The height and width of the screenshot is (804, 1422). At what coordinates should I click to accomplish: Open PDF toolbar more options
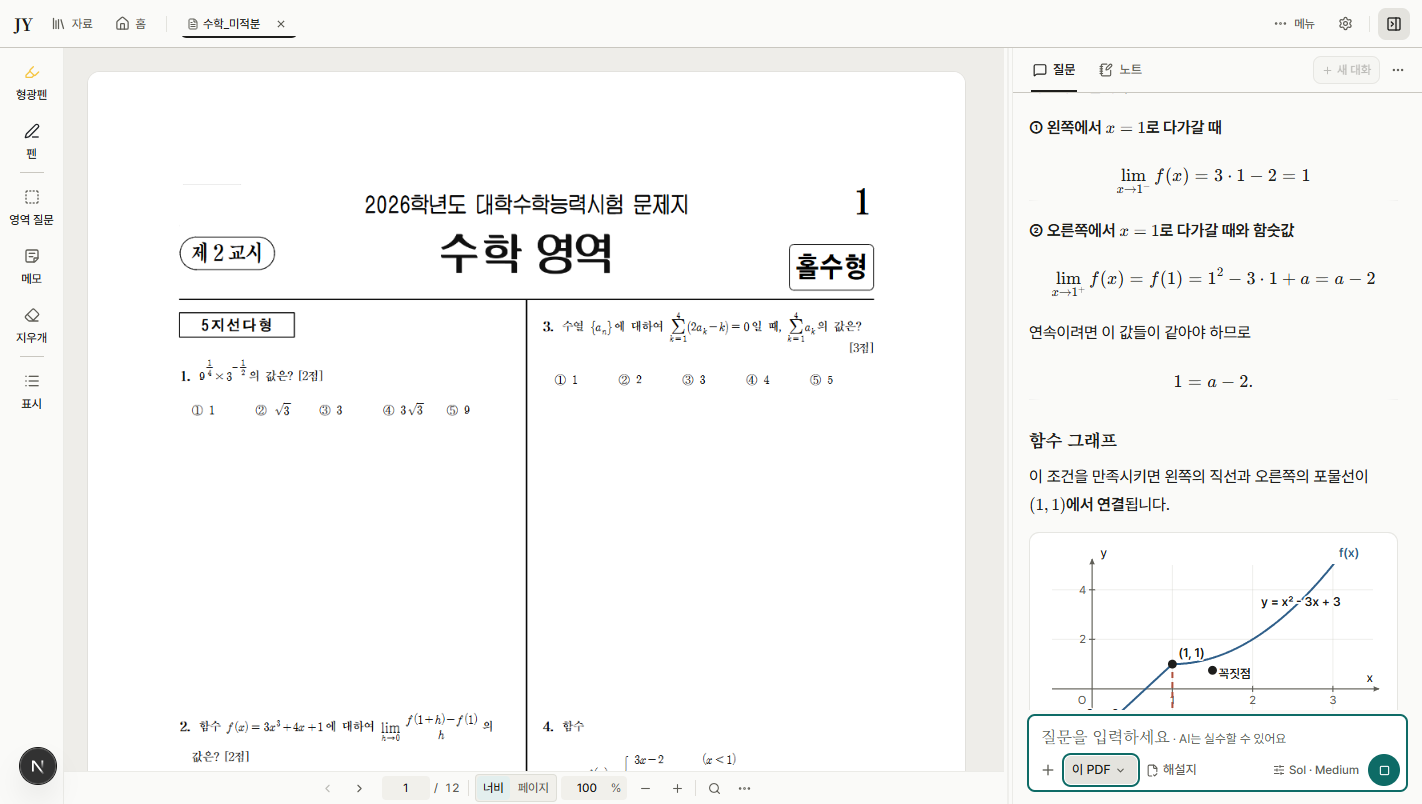(745, 788)
